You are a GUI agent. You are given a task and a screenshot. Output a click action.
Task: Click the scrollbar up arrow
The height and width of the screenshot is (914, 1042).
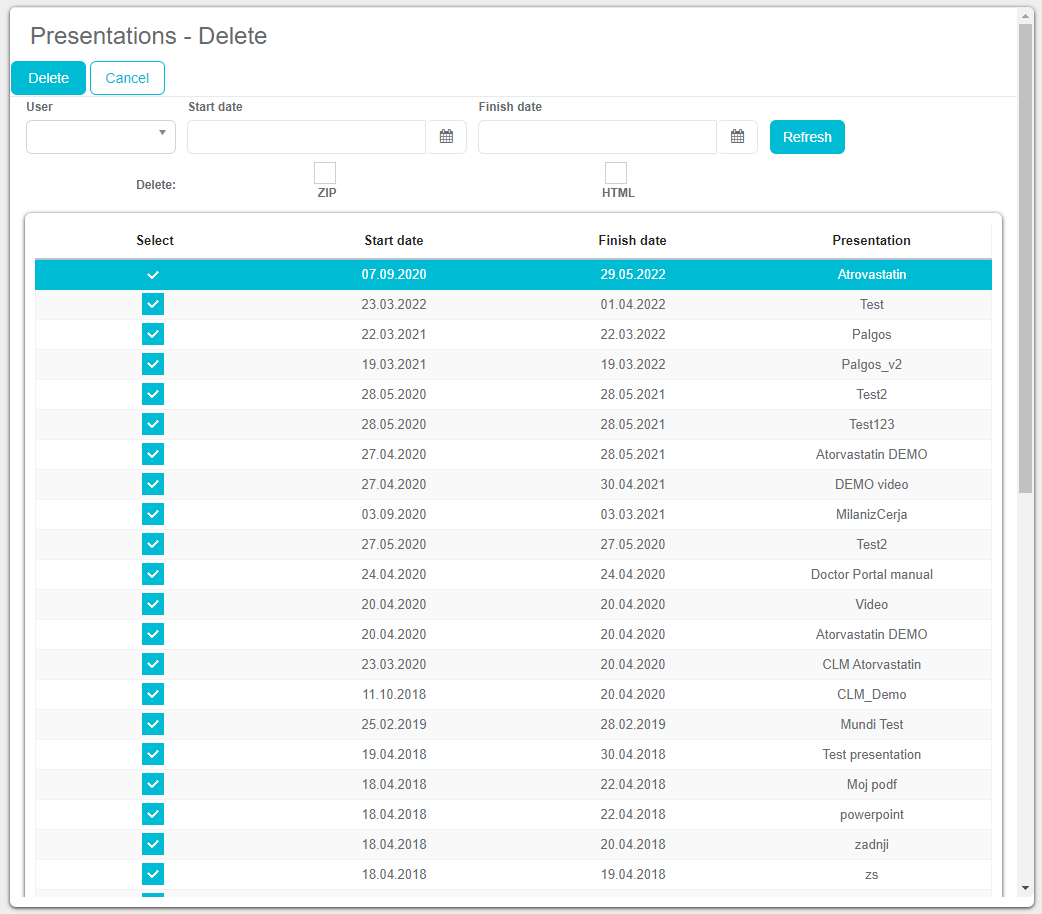point(1025,16)
